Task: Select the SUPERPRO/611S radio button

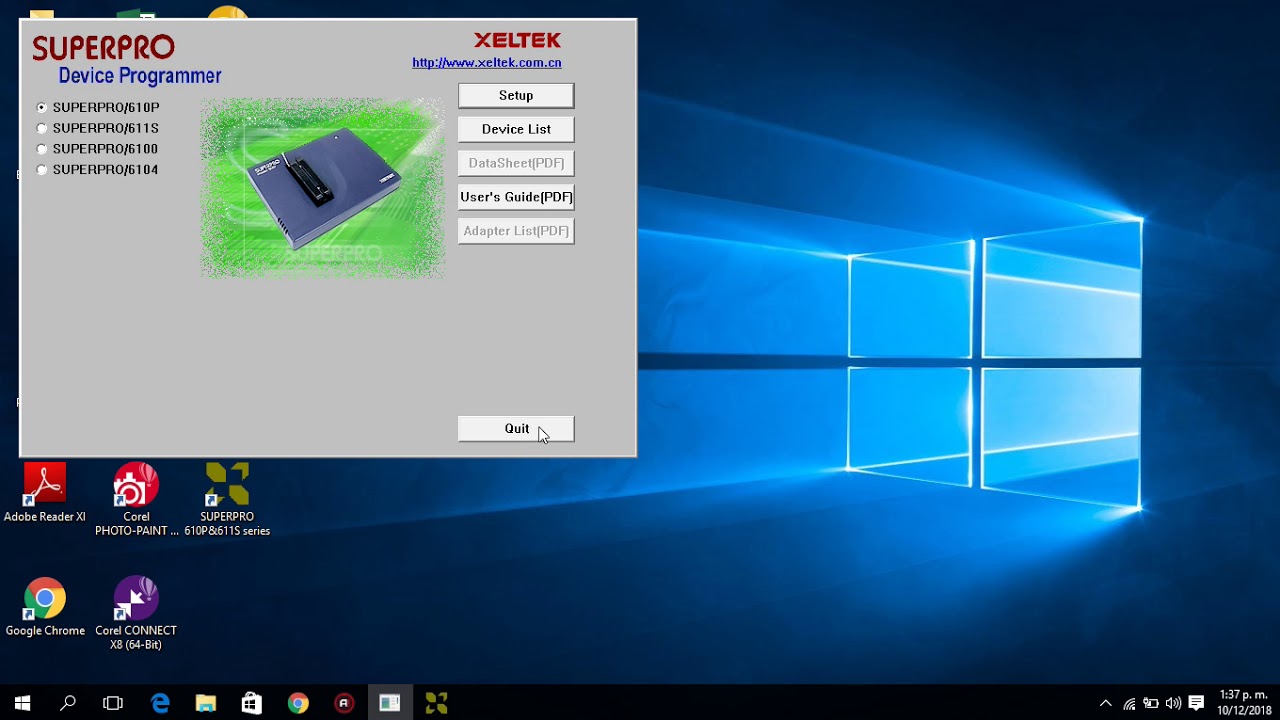Action: (42, 128)
